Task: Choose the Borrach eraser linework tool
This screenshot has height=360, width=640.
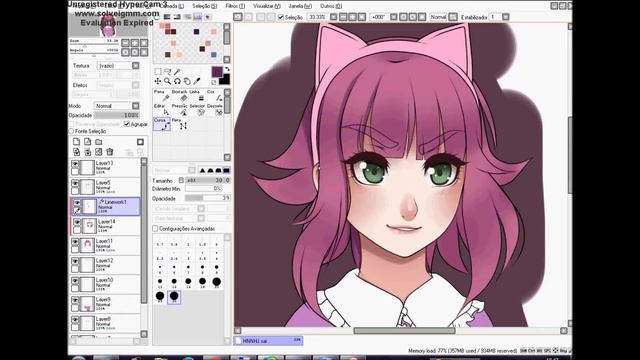Action: pos(180,96)
